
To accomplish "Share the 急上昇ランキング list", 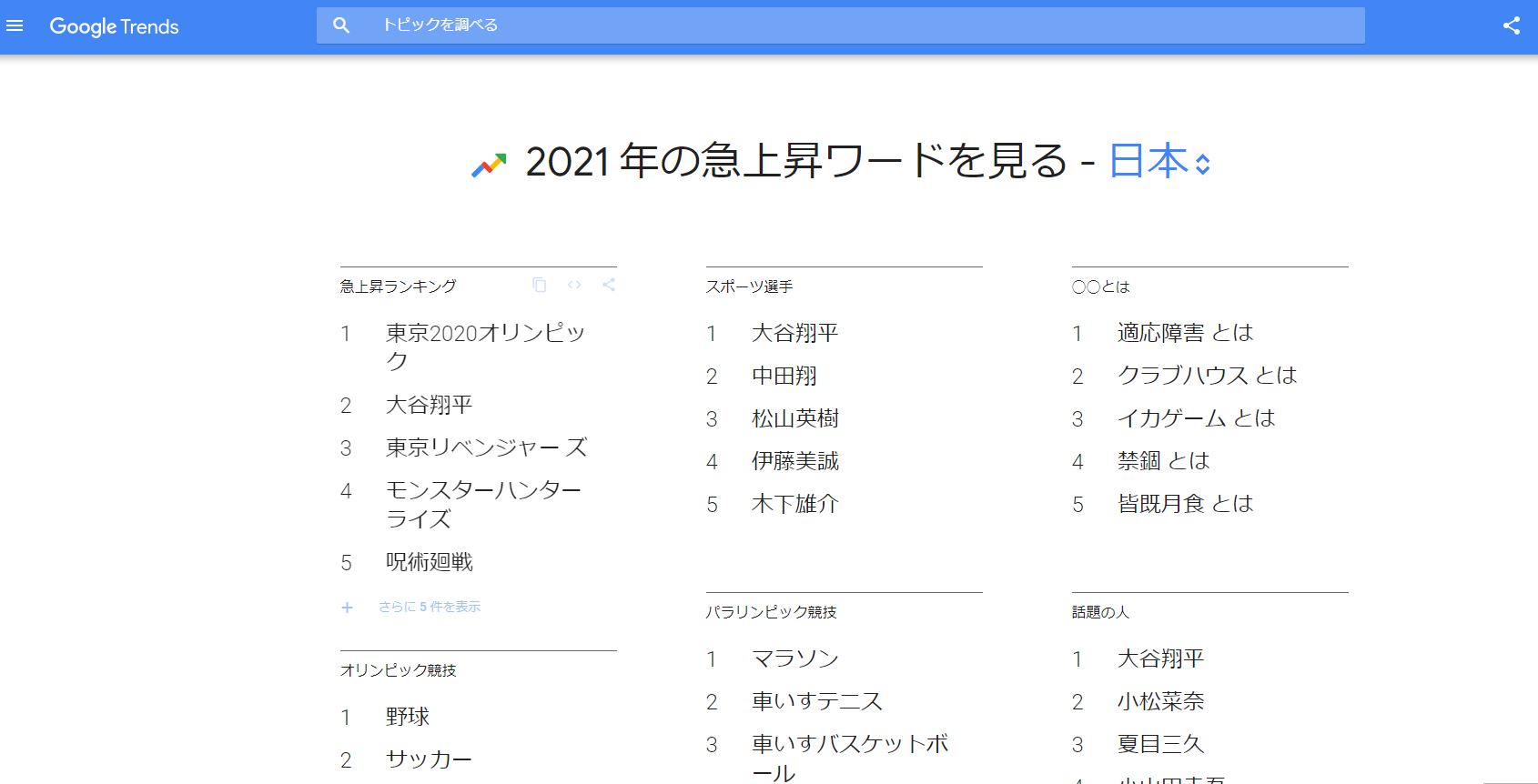I will tap(609, 285).
